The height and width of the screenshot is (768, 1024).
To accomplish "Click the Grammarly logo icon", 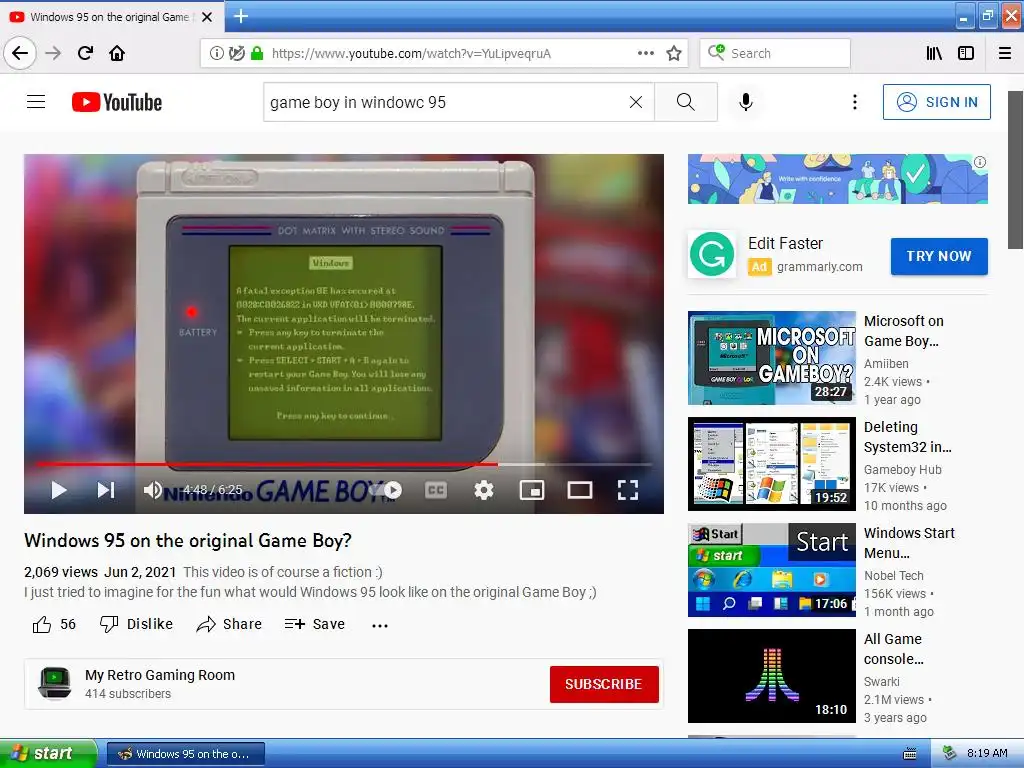I will (x=712, y=255).
